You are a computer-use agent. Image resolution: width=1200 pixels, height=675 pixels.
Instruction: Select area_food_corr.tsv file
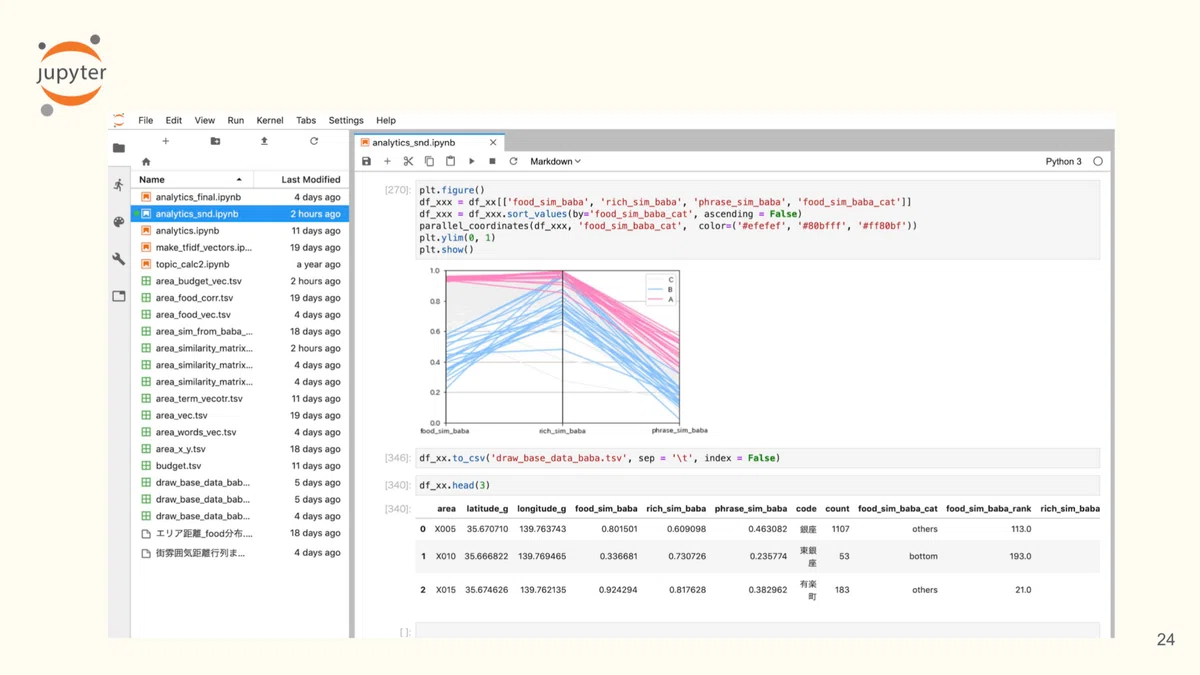pyautogui.click(x=240, y=298)
